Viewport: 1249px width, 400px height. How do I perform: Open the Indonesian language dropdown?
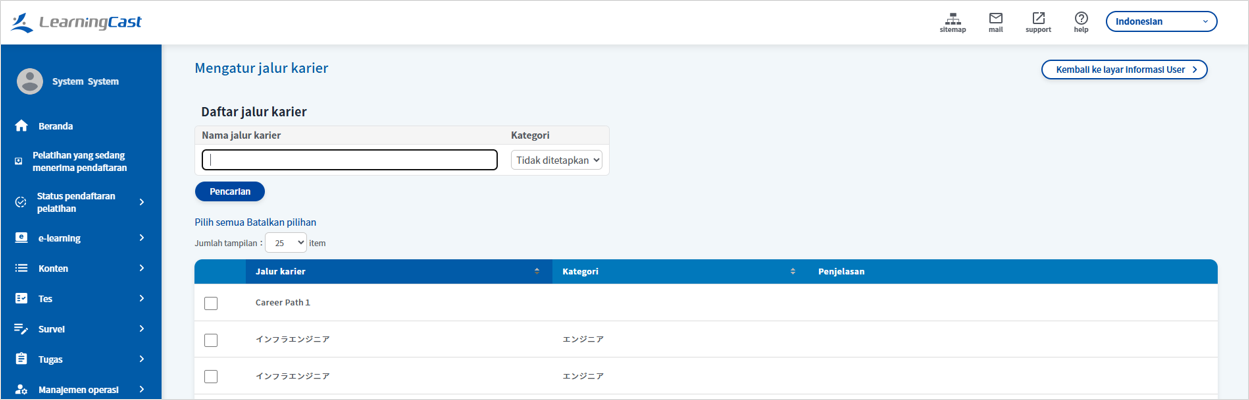coord(1161,22)
